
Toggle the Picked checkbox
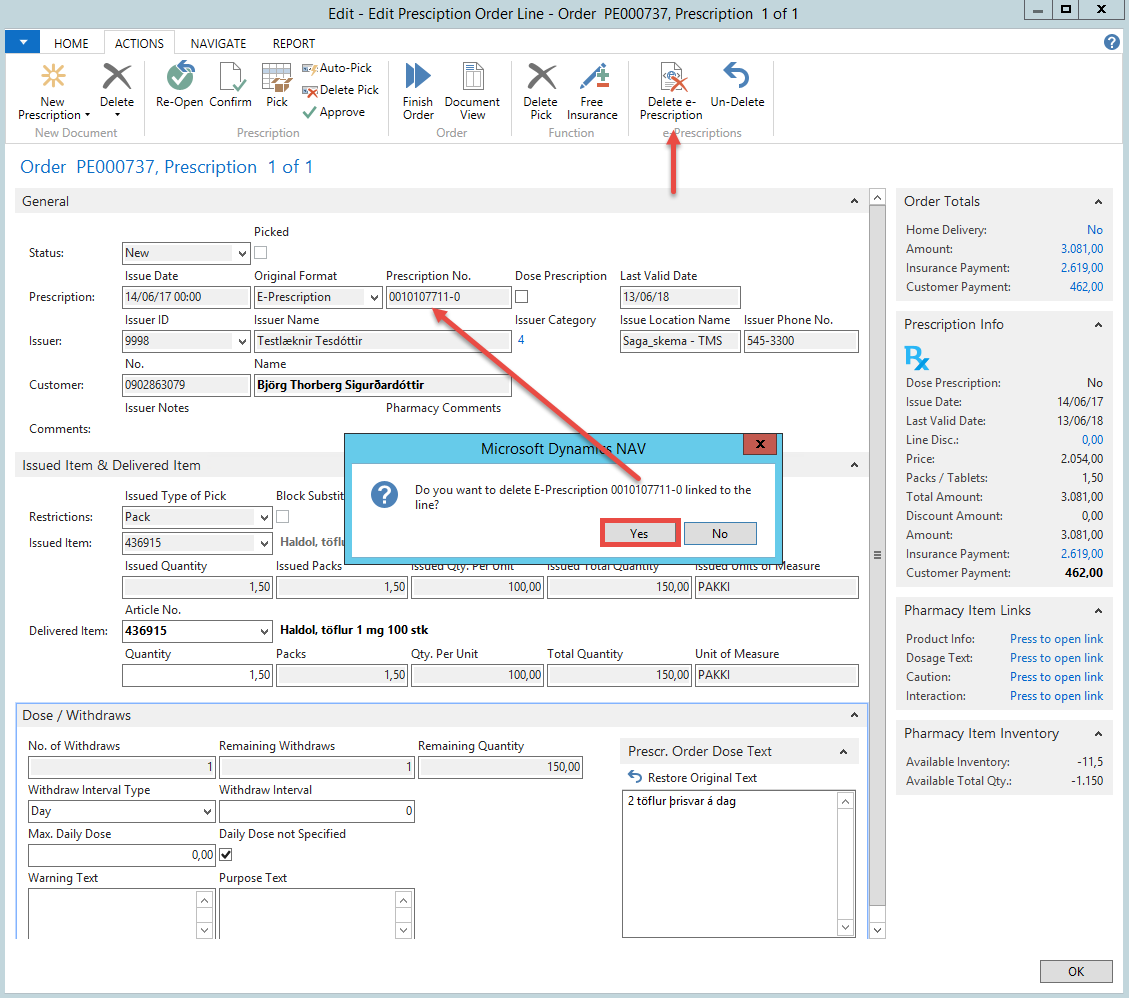pos(261,253)
